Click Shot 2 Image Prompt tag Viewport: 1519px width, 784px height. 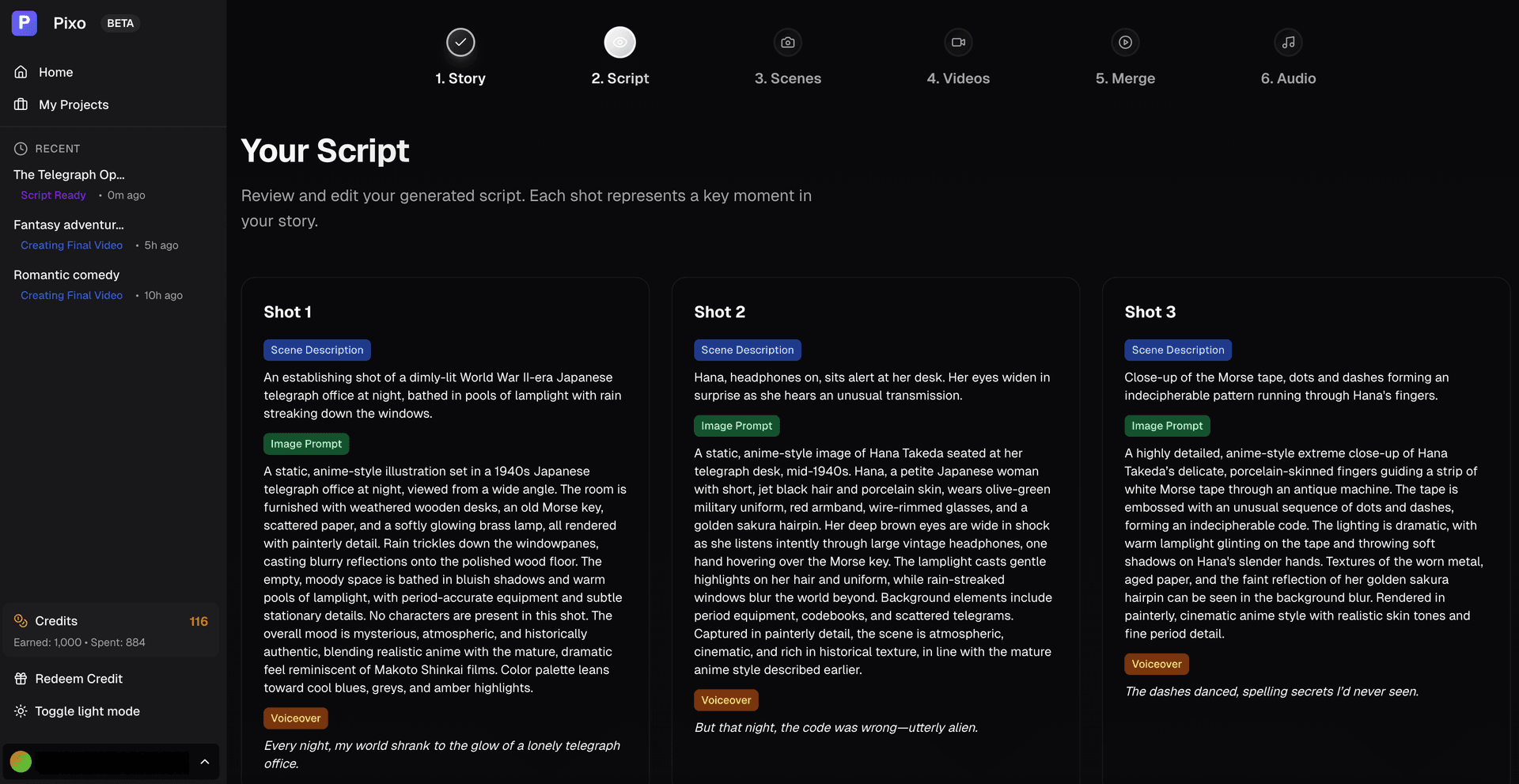(737, 426)
